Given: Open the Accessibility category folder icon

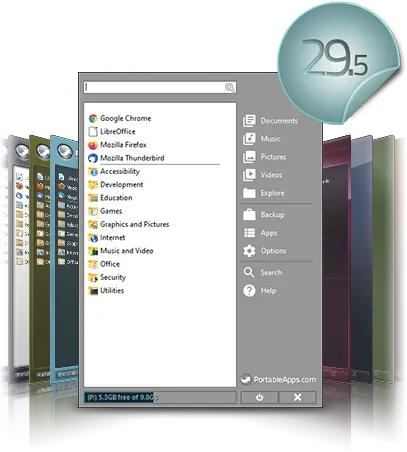Looking at the screenshot, I should [93, 171].
